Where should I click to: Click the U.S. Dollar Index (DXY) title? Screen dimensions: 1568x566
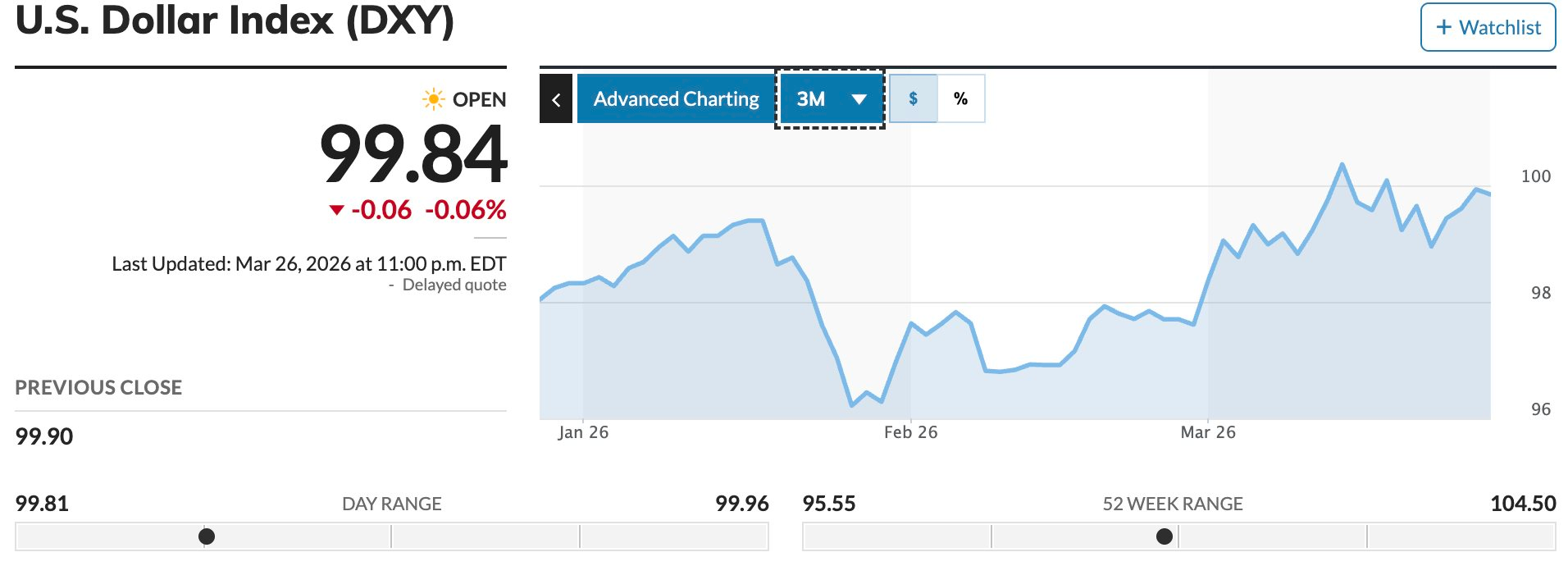235,21
